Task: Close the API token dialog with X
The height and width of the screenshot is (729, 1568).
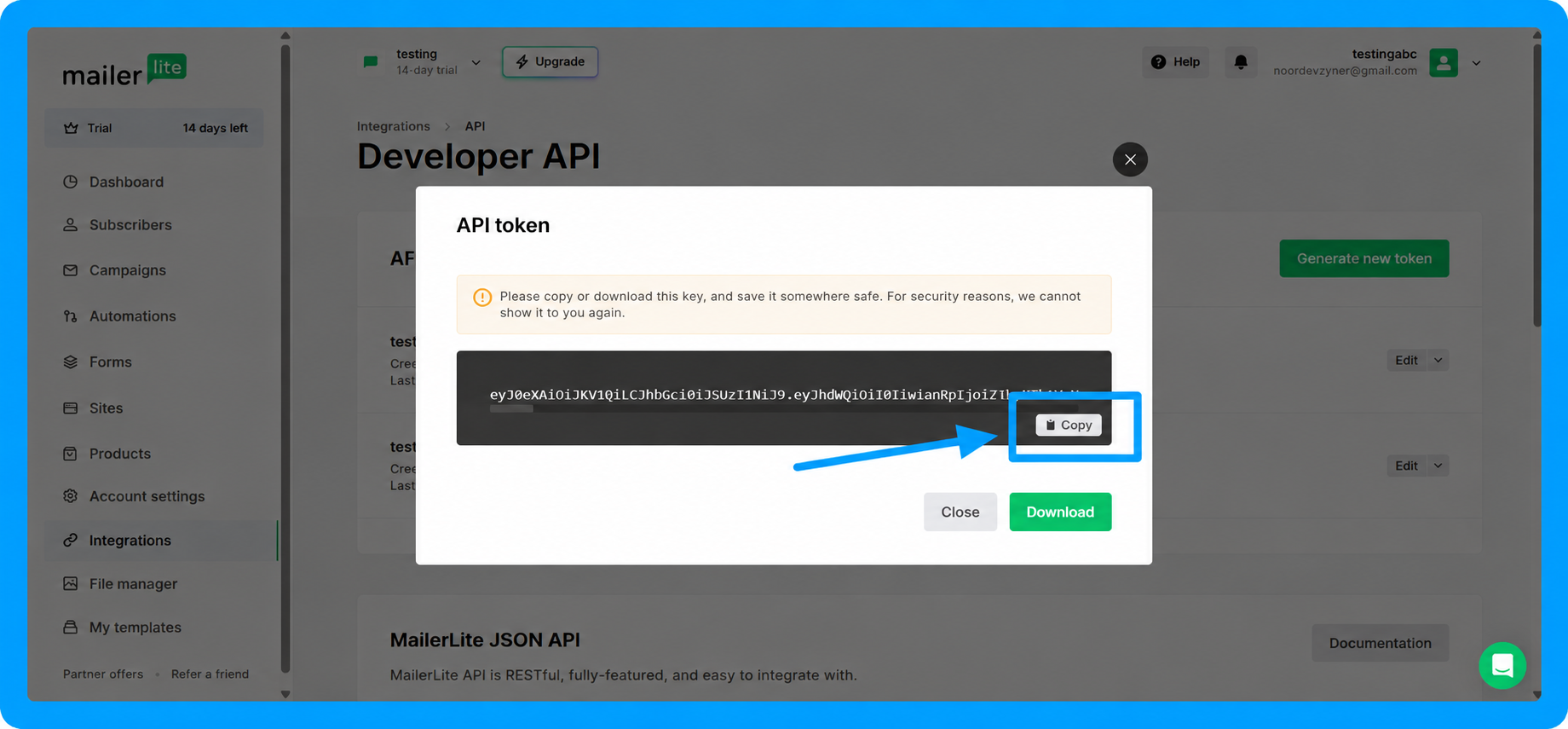Action: click(x=1130, y=159)
